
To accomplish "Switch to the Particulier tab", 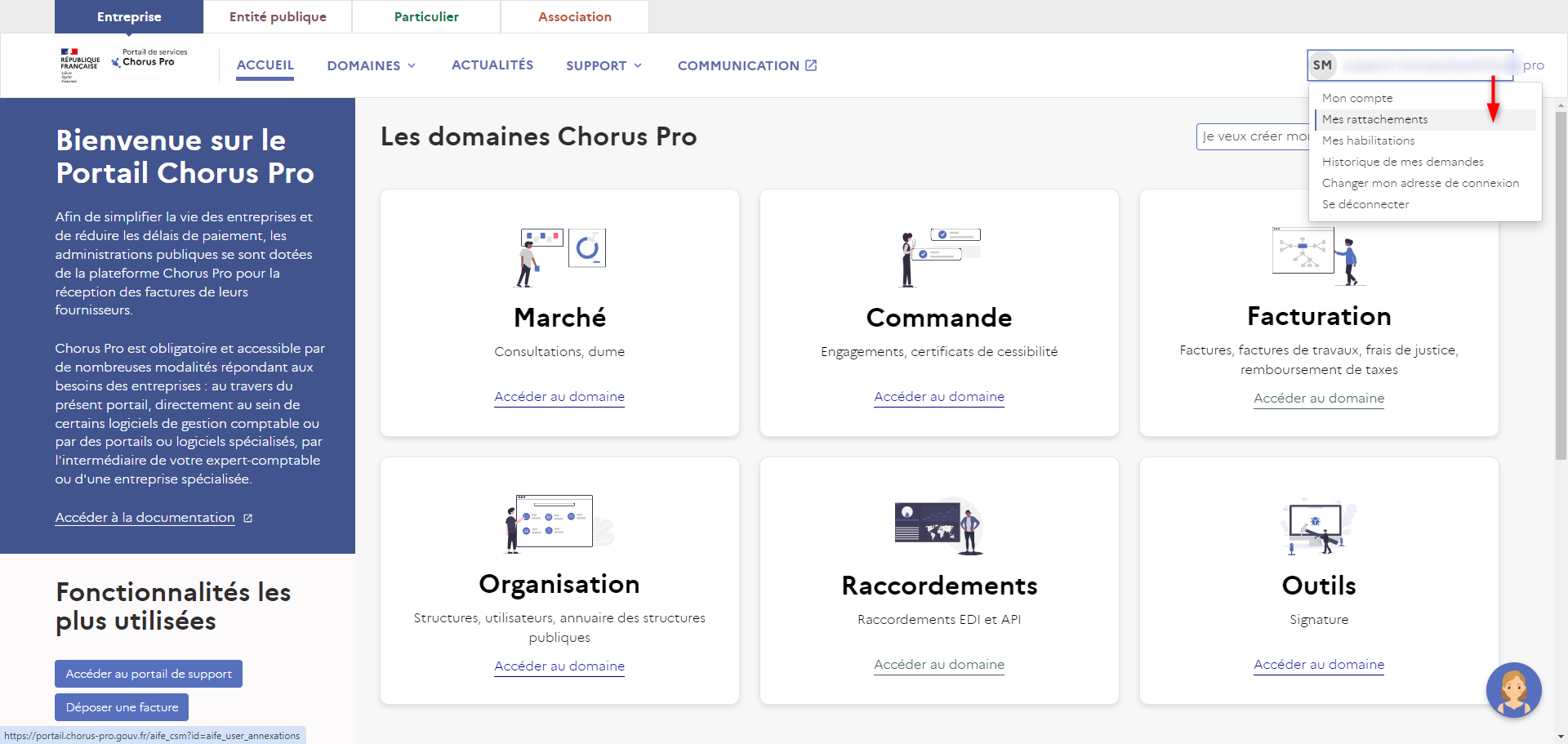I will pyautogui.click(x=426, y=16).
